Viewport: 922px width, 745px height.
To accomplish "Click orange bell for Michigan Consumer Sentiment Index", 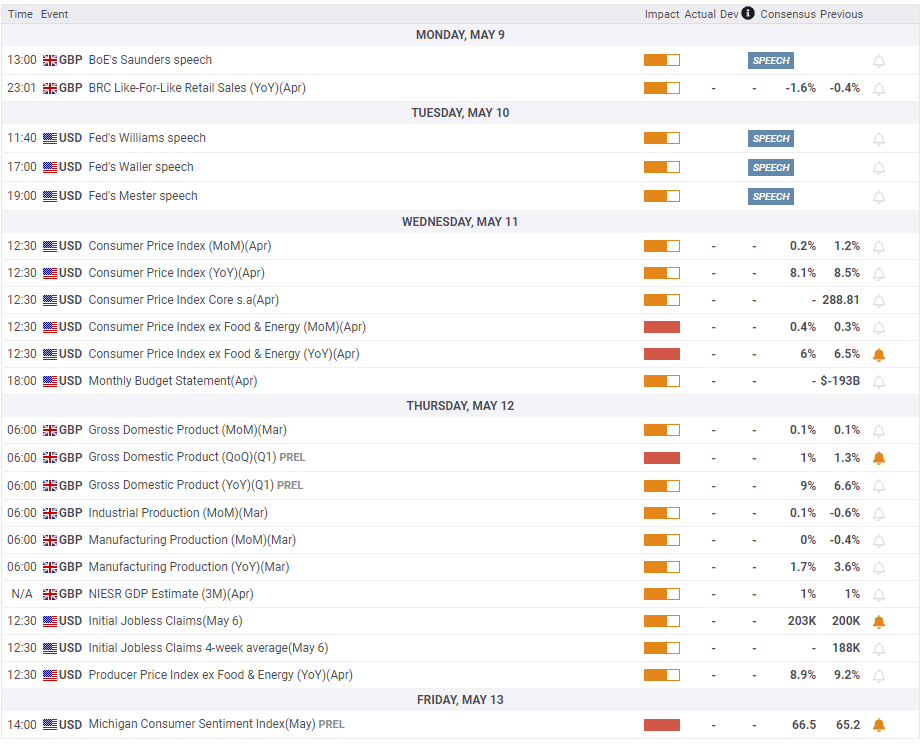I will point(878,725).
